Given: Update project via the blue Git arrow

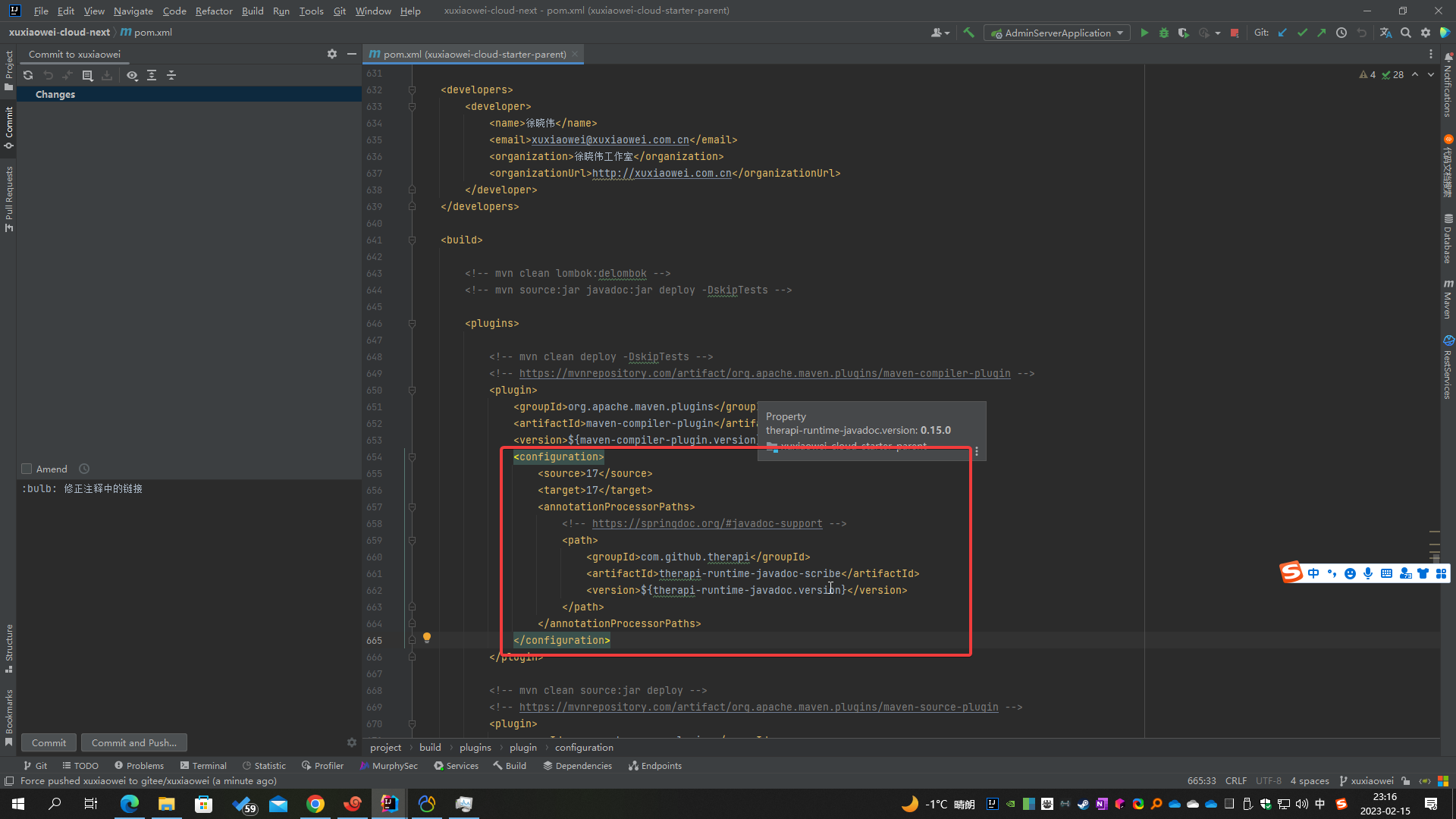Looking at the screenshot, I should (1282, 33).
